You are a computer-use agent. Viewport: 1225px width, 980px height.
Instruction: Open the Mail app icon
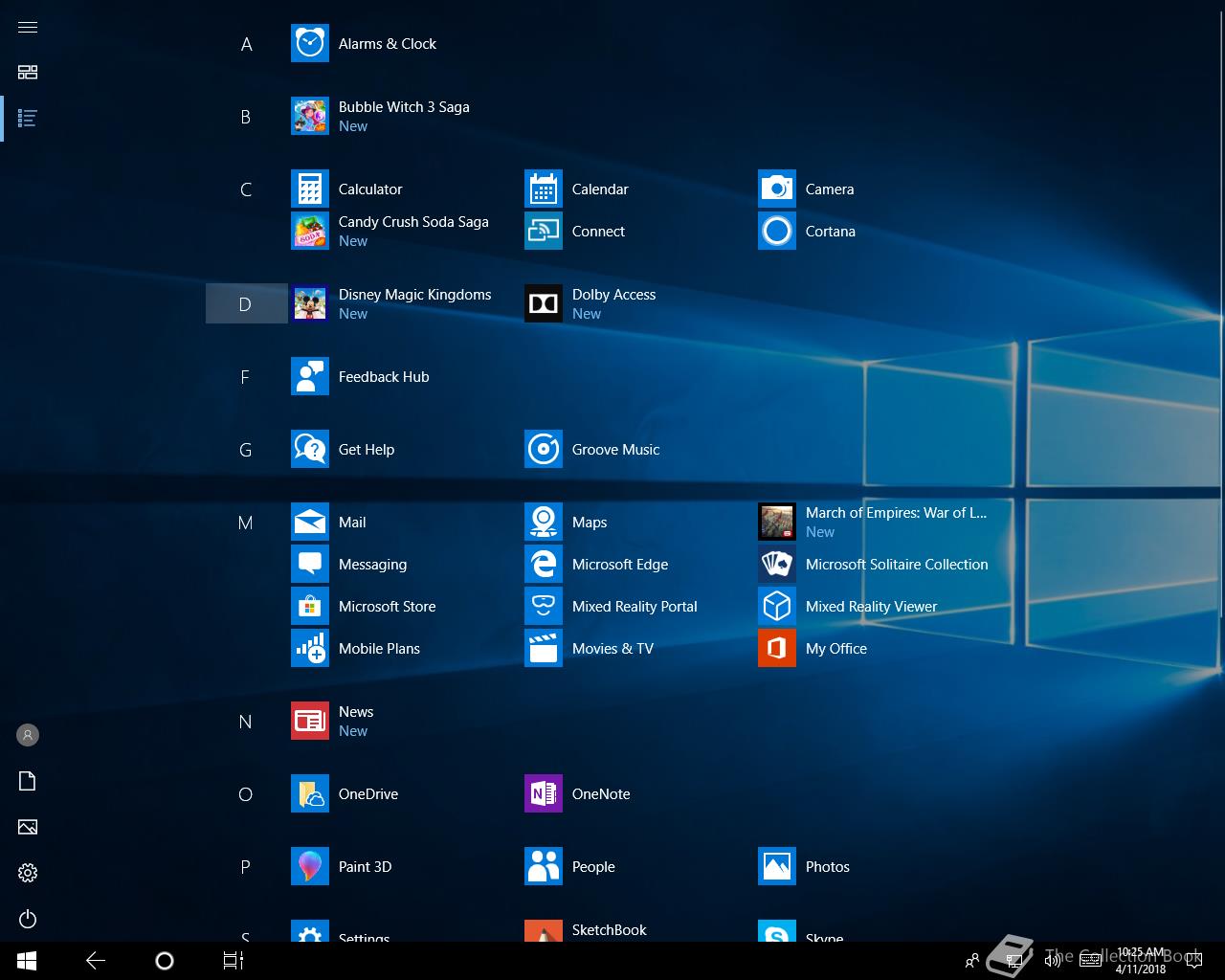click(310, 523)
